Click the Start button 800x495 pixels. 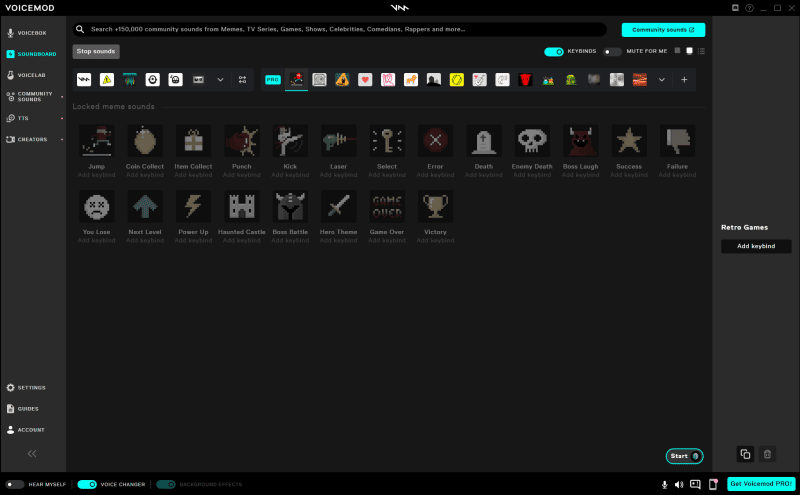[x=684, y=456]
